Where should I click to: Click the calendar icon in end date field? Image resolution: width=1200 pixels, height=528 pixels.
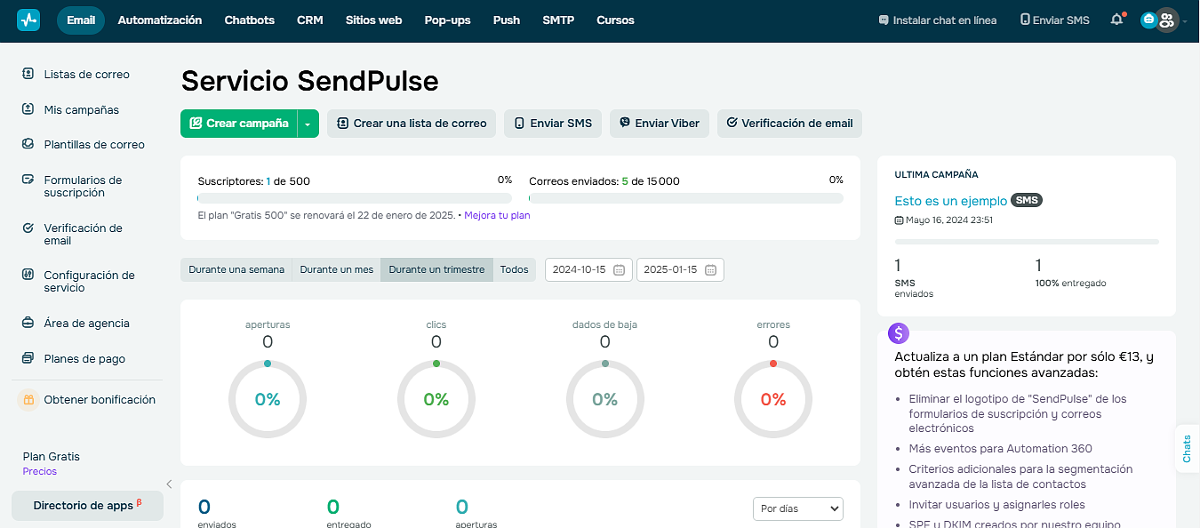(x=710, y=270)
